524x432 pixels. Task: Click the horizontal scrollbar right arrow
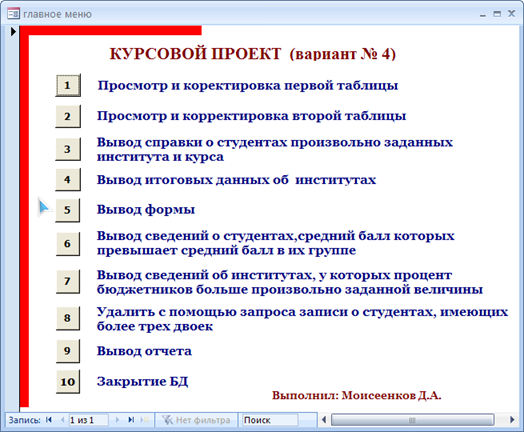tap(512, 420)
